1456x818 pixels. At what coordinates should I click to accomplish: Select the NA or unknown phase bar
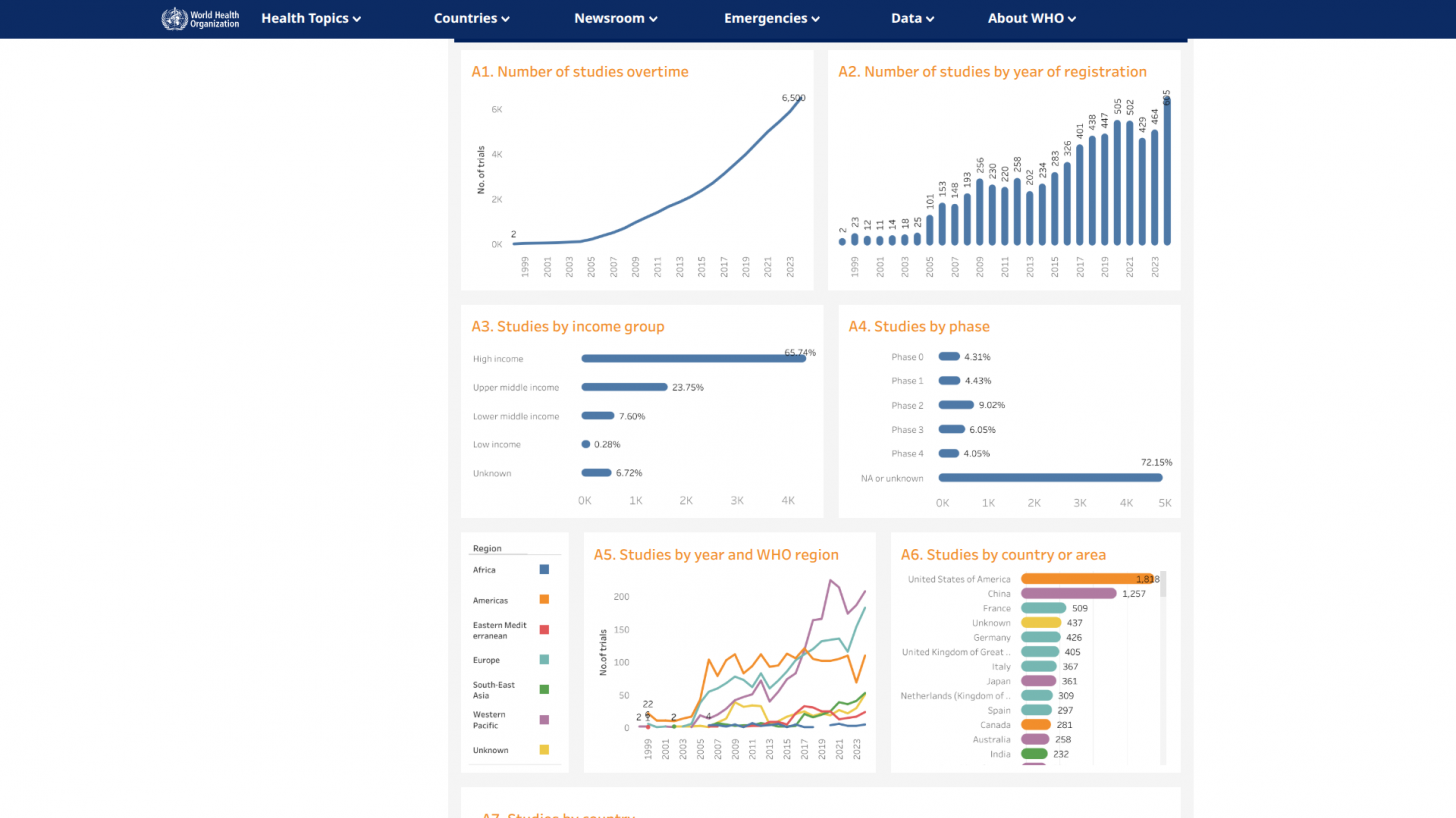pyautogui.click(x=1050, y=478)
